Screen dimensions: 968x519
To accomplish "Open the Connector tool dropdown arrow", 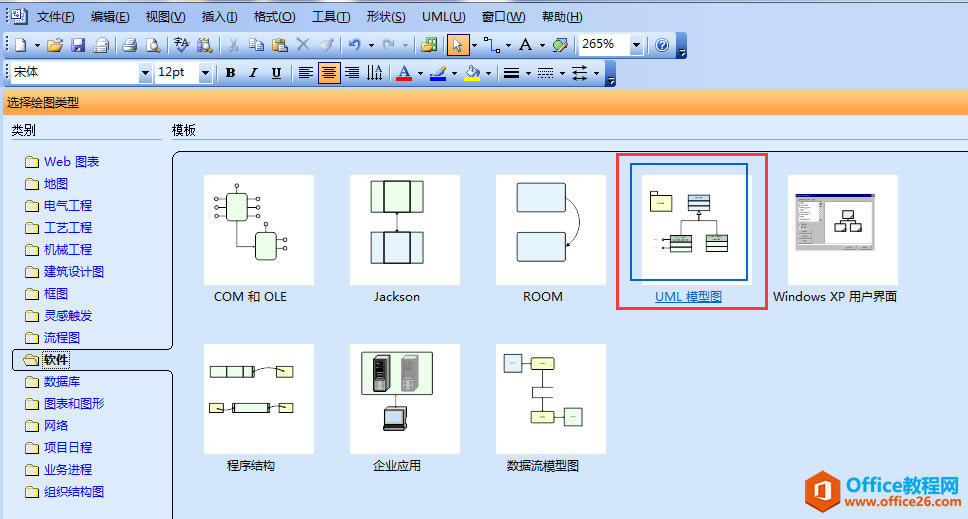I will click(508, 45).
